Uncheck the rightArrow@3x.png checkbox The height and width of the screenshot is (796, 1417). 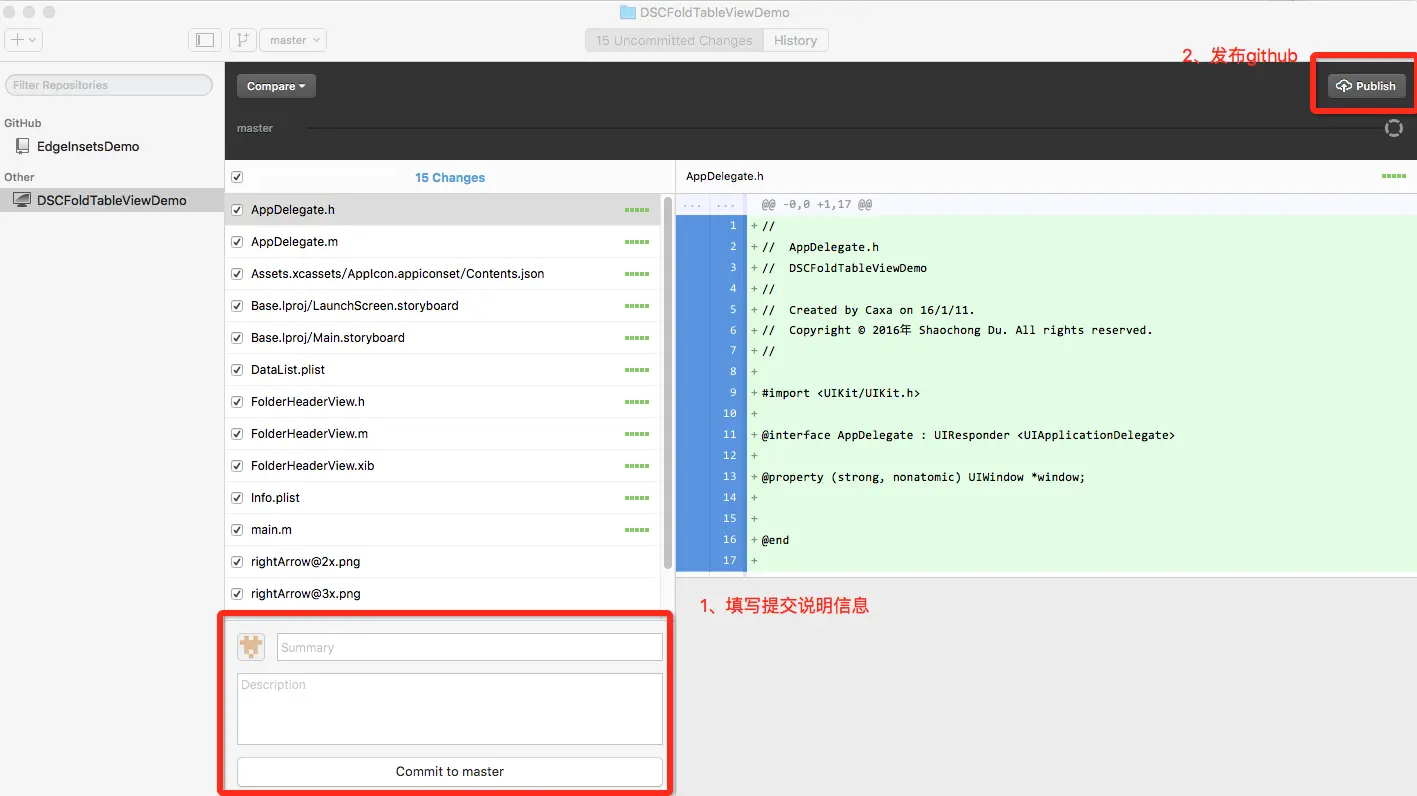237,594
